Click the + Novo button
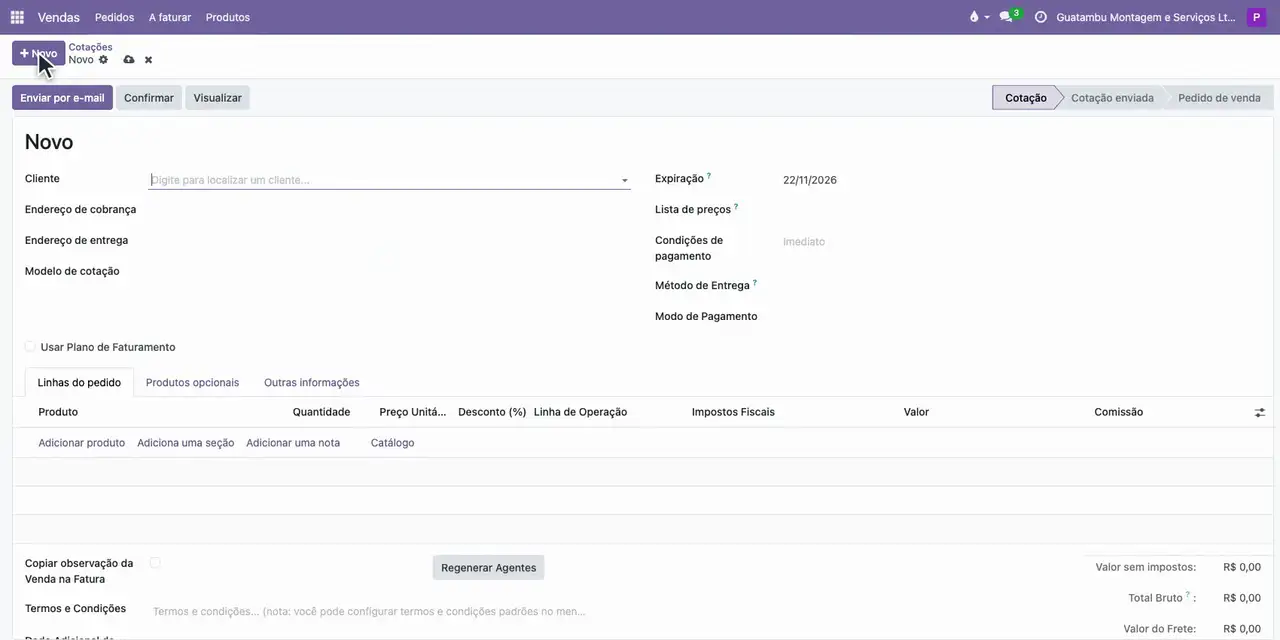 (38, 53)
